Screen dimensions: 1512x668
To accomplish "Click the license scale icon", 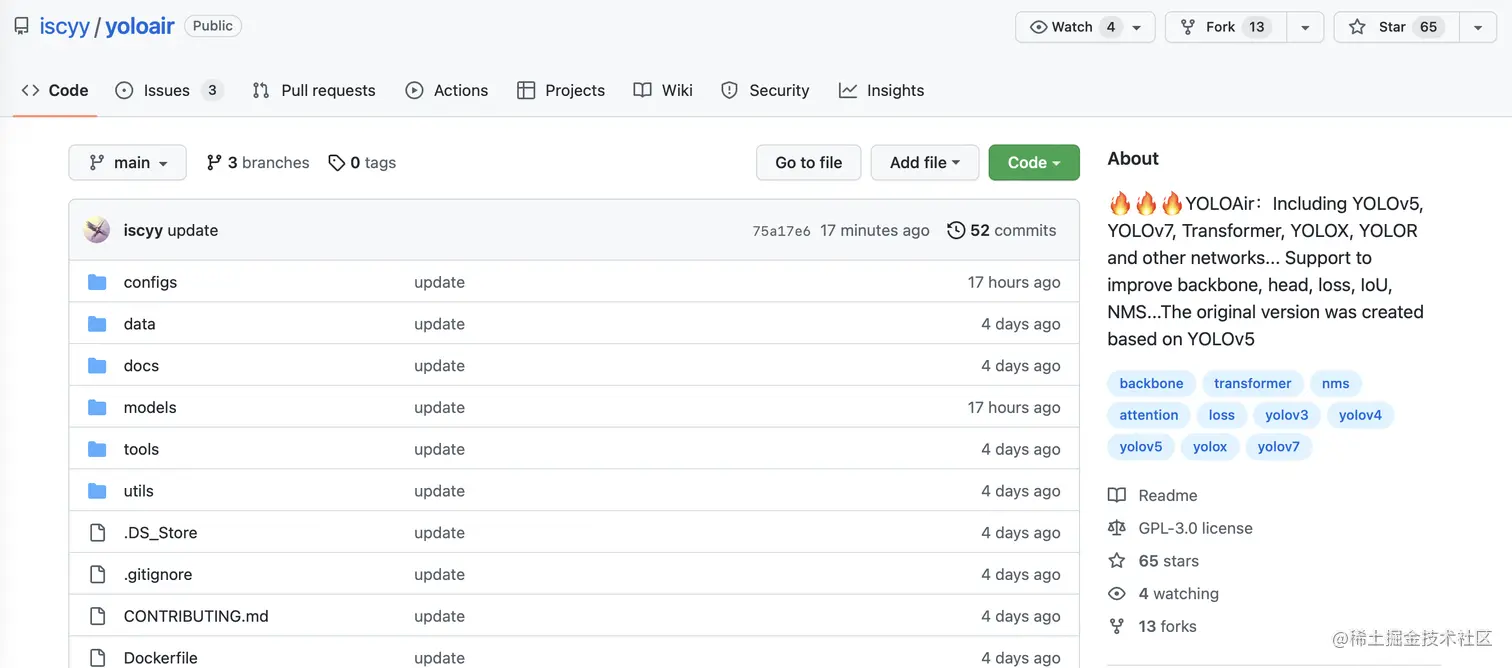I will click(x=1117, y=528).
